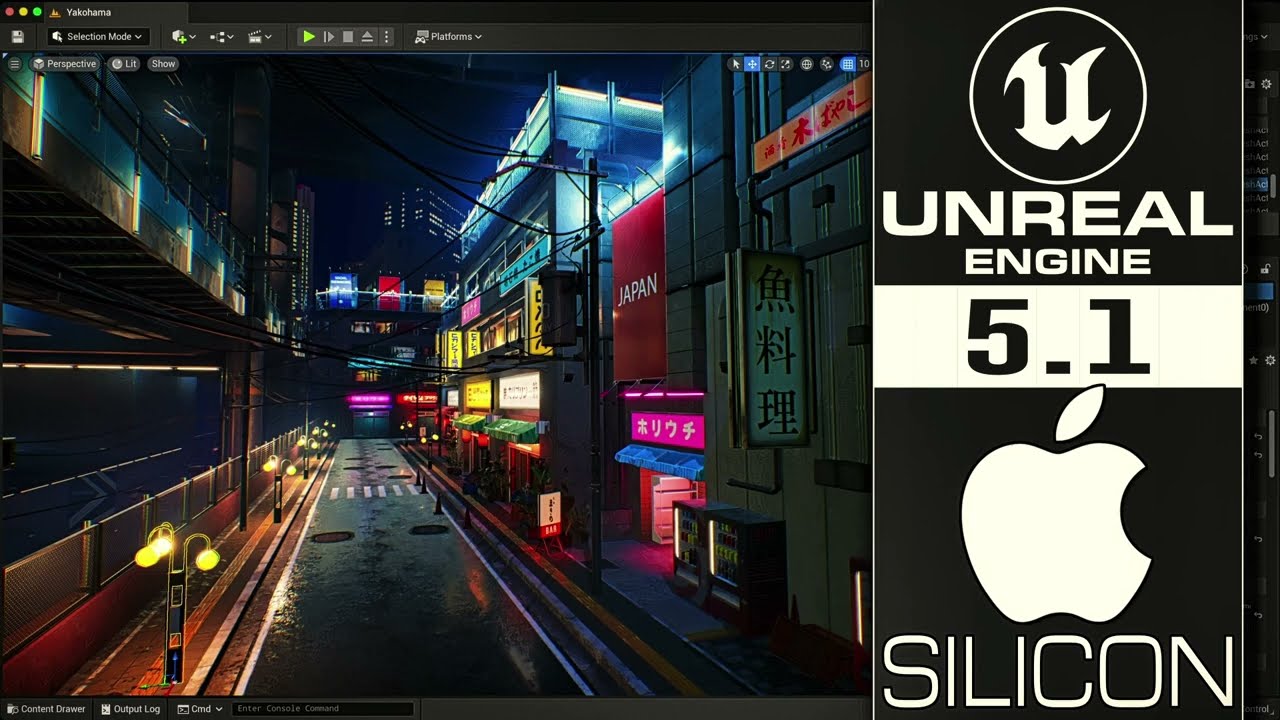Open the Platforms dropdown menu
Image resolution: width=1280 pixels, height=720 pixels.
point(448,37)
